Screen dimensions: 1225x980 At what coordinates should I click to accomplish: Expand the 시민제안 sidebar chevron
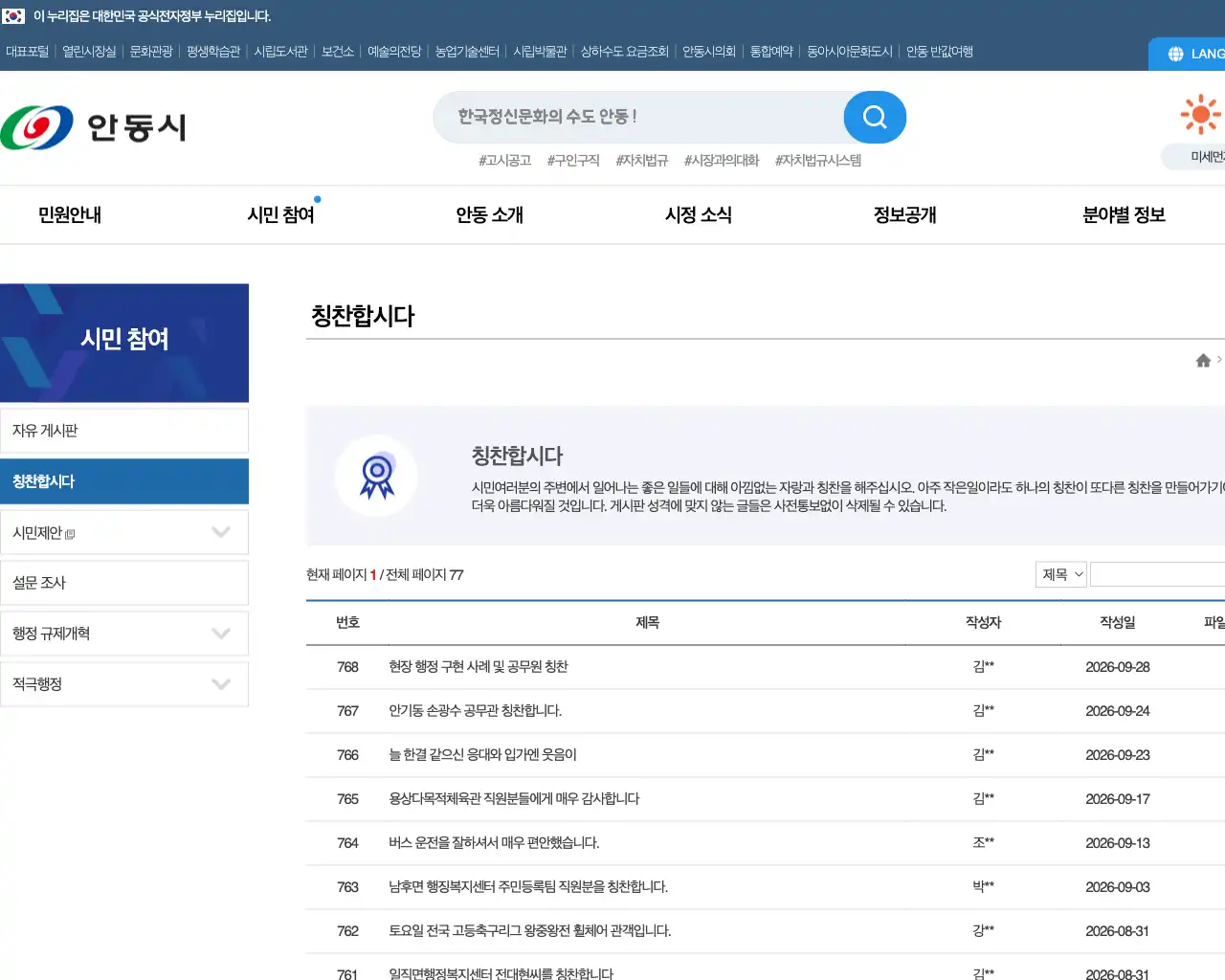point(221,532)
